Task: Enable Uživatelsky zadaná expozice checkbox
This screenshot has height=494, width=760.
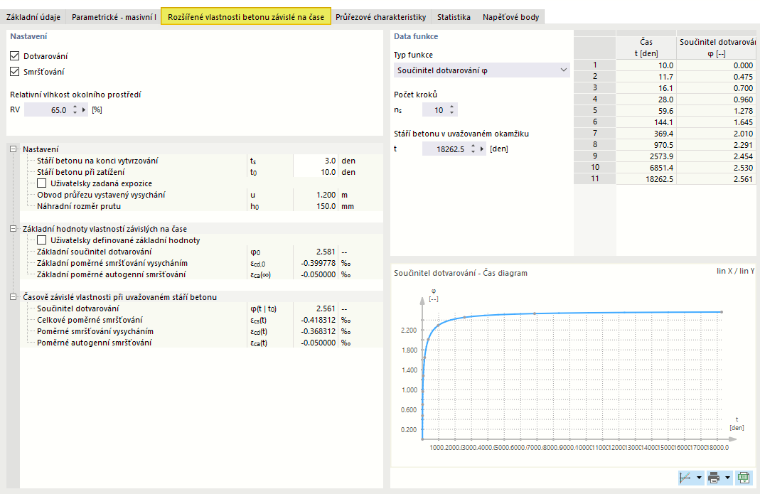Action: click(x=42, y=183)
